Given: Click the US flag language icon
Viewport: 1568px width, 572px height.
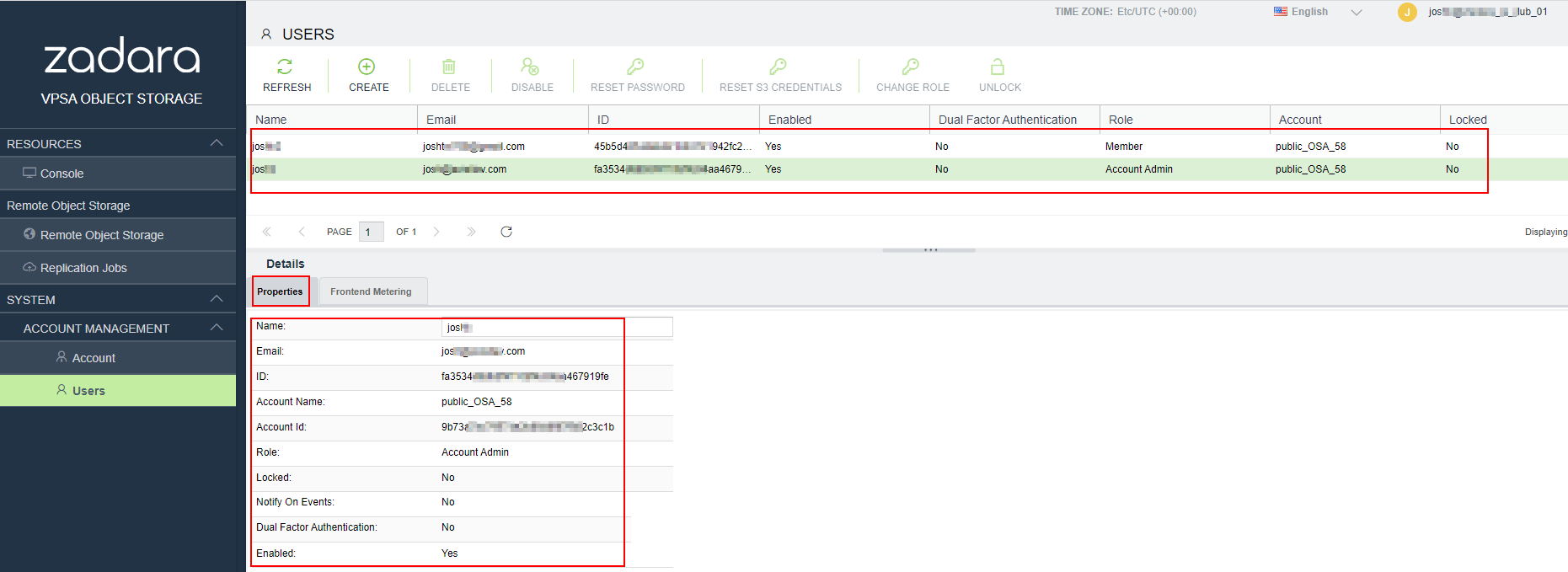Looking at the screenshot, I should click(x=1281, y=12).
